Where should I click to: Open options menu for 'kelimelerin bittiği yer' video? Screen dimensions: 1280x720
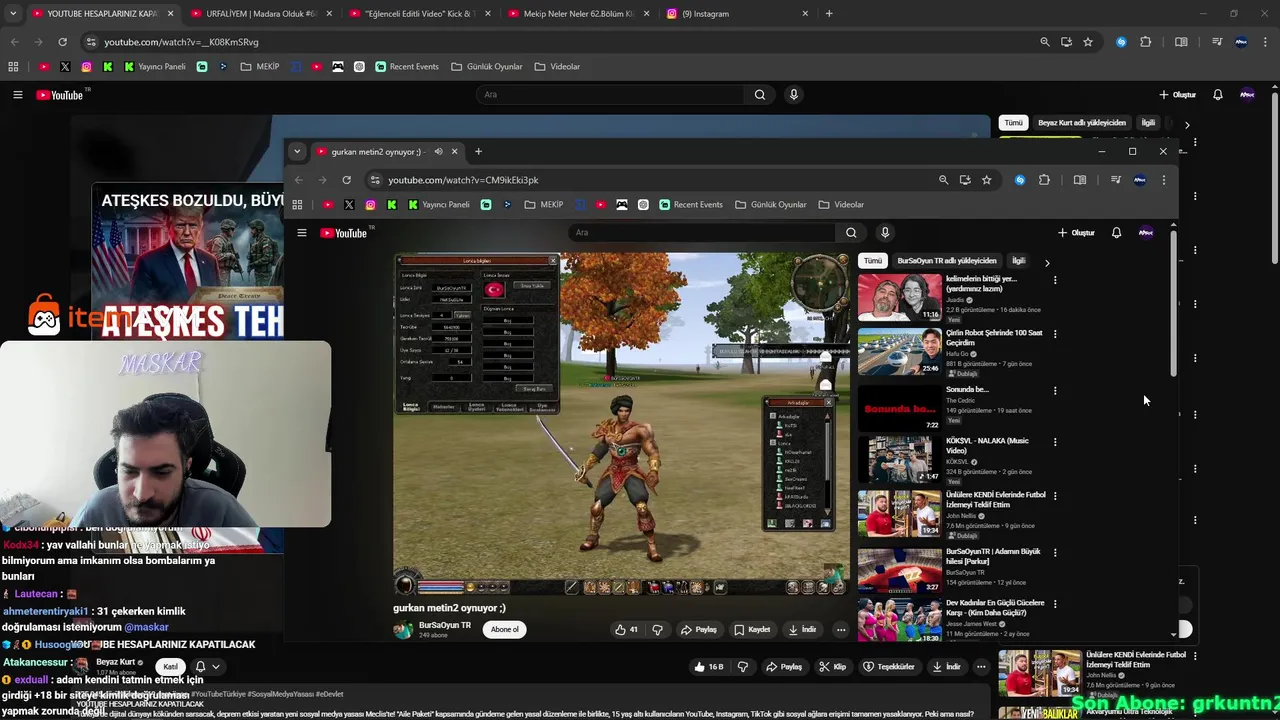(x=1055, y=280)
